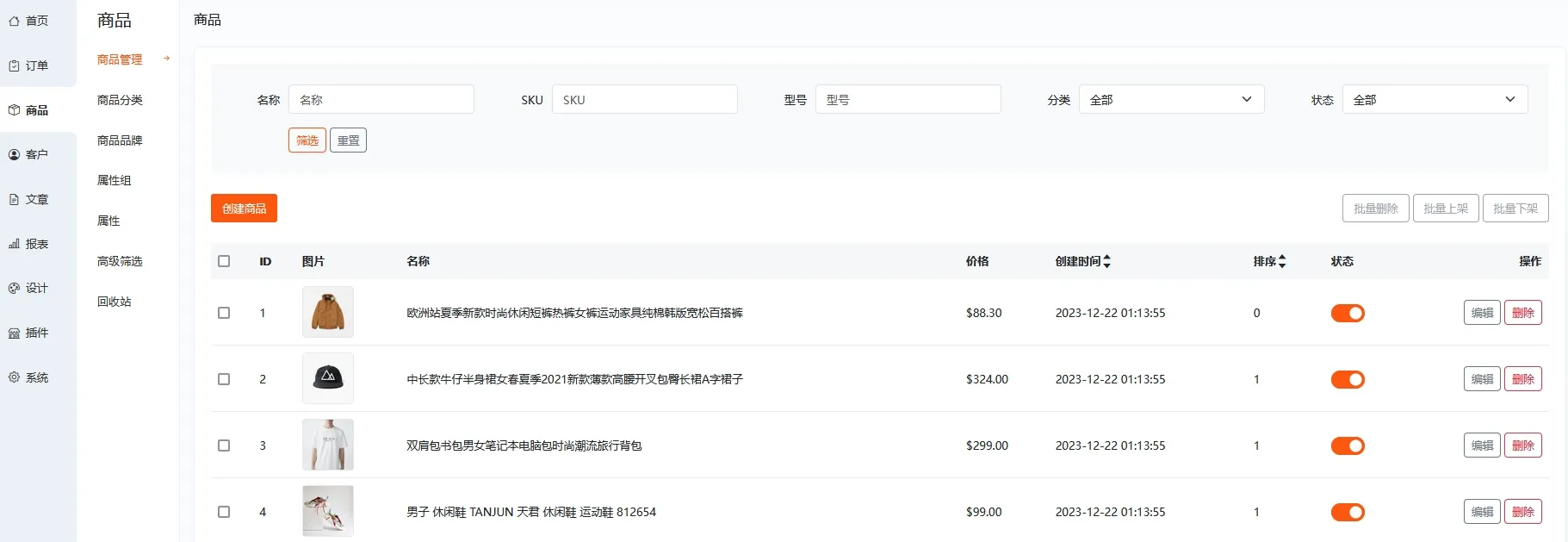The width and height of the screenshot is (1568, 542).
Task: Open 属性 in the submenu
Action: coord(108,221)
